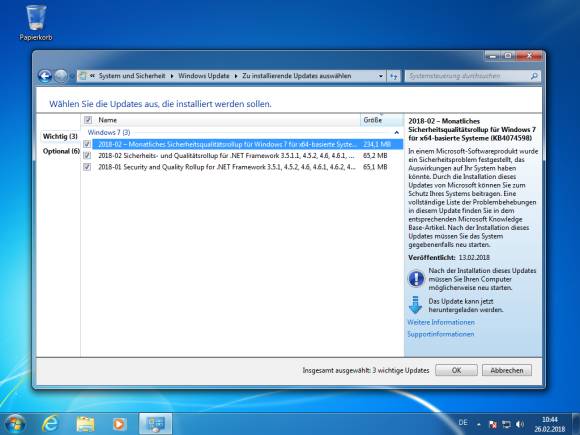Click the 65,1 MB size value

375,167
